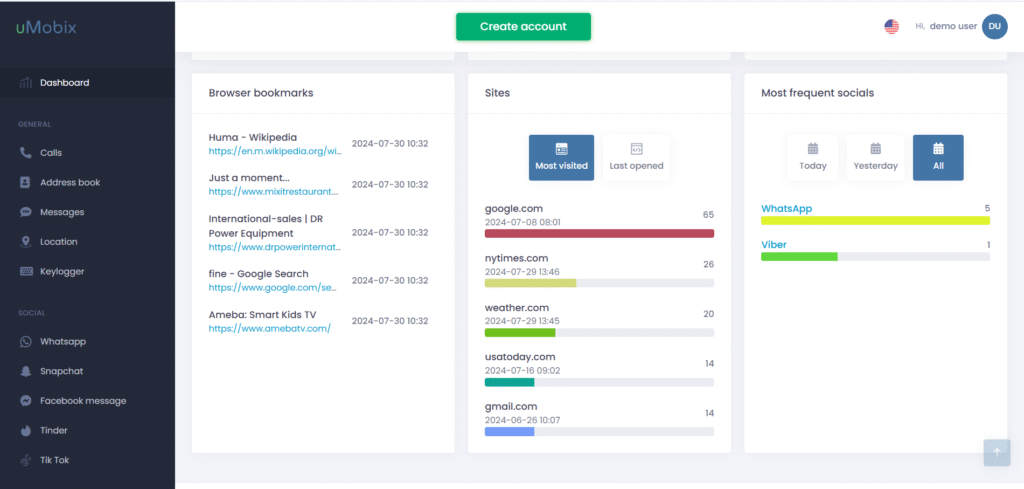
Task: Open the Huma Wikipedia bookmark link
Action: [x=275, y=151]
